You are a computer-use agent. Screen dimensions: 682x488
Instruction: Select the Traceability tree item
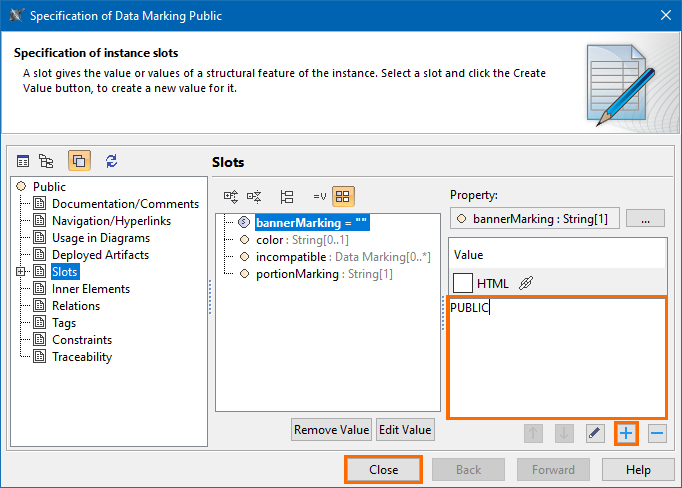click(82, 357)
